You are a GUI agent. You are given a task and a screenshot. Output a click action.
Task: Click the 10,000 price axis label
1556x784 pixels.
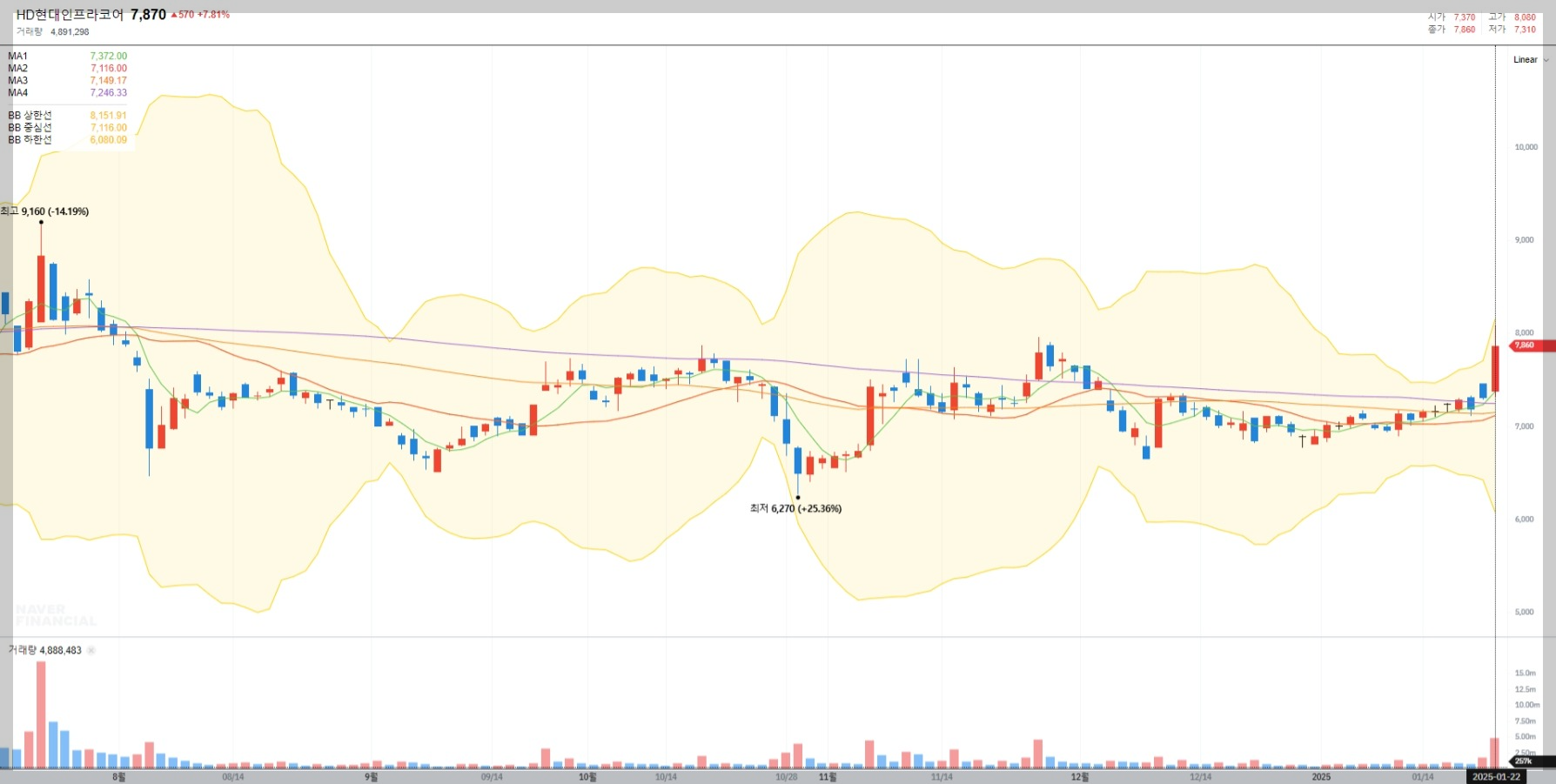(1526, 147)
